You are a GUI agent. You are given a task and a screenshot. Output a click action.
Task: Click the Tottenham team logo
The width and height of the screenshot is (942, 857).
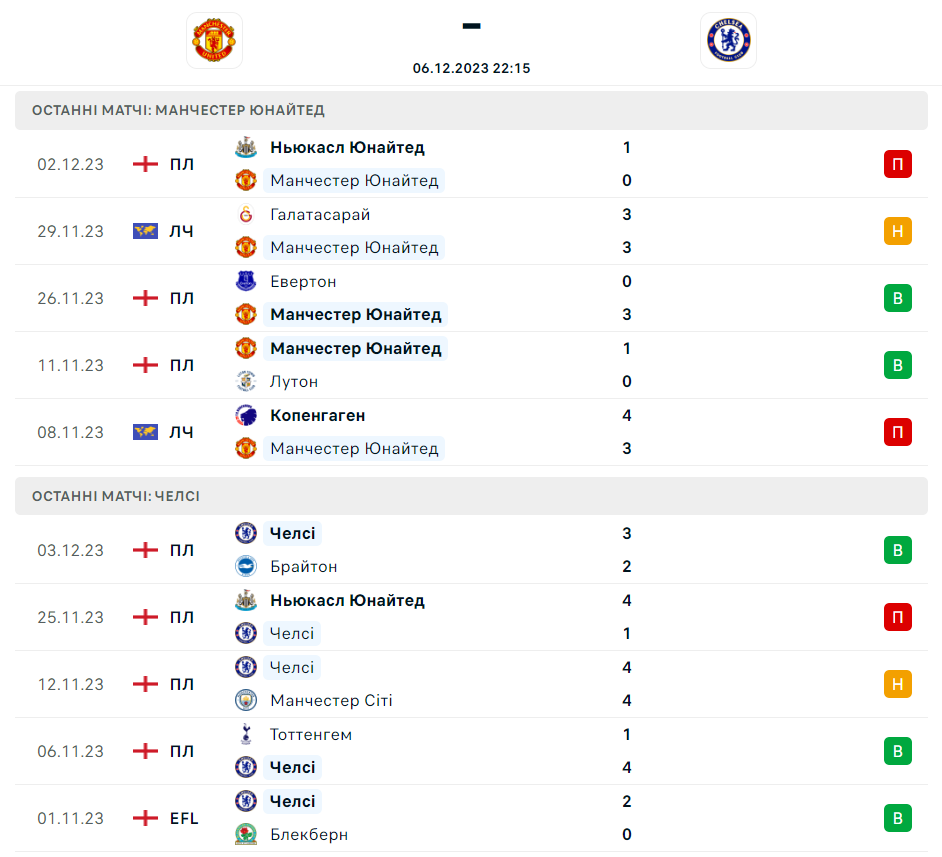tap(245, 734)
